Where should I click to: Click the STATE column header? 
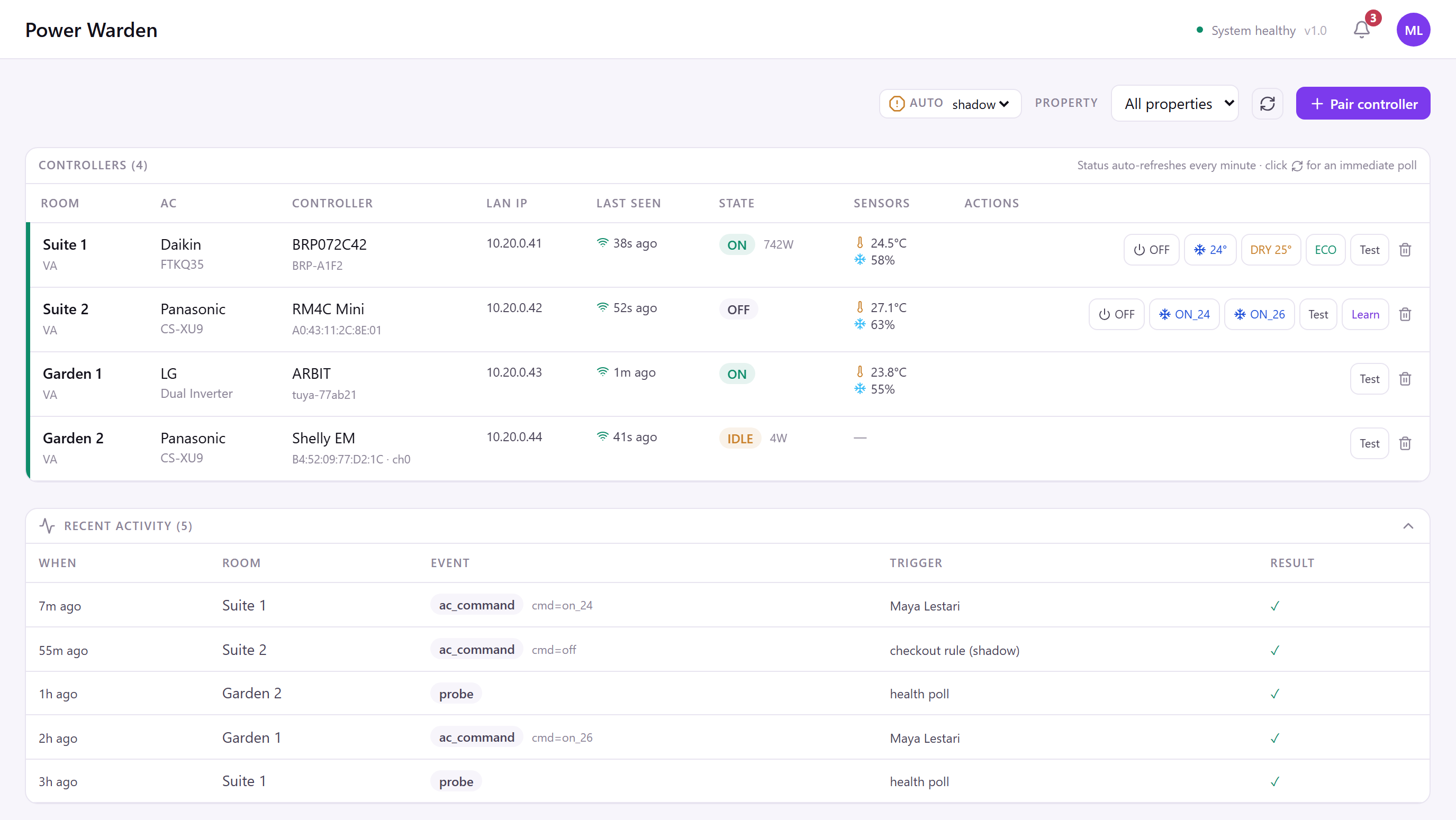[x=737, y=204]
